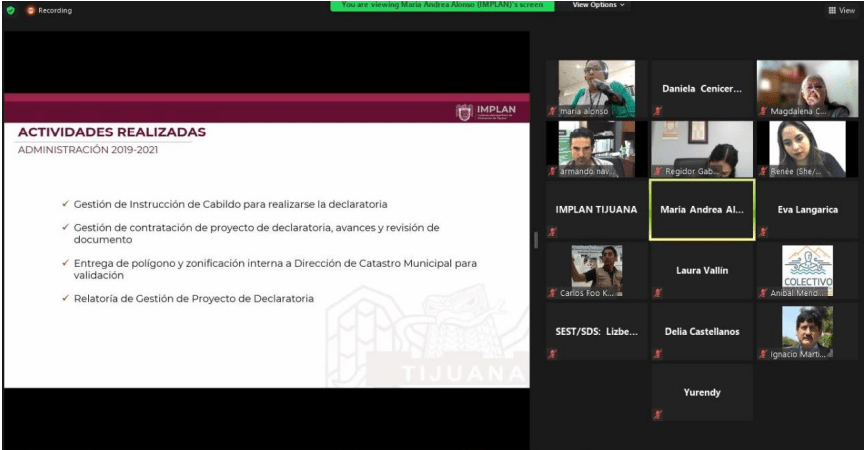Click the View Options chevron arrow

pyautogui.click(x=622, y=5)
